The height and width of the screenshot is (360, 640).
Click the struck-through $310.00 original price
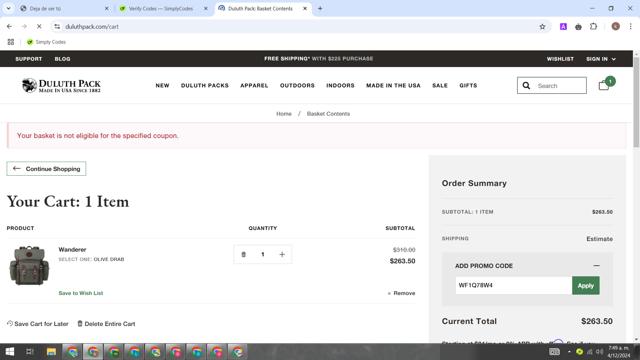404,250
